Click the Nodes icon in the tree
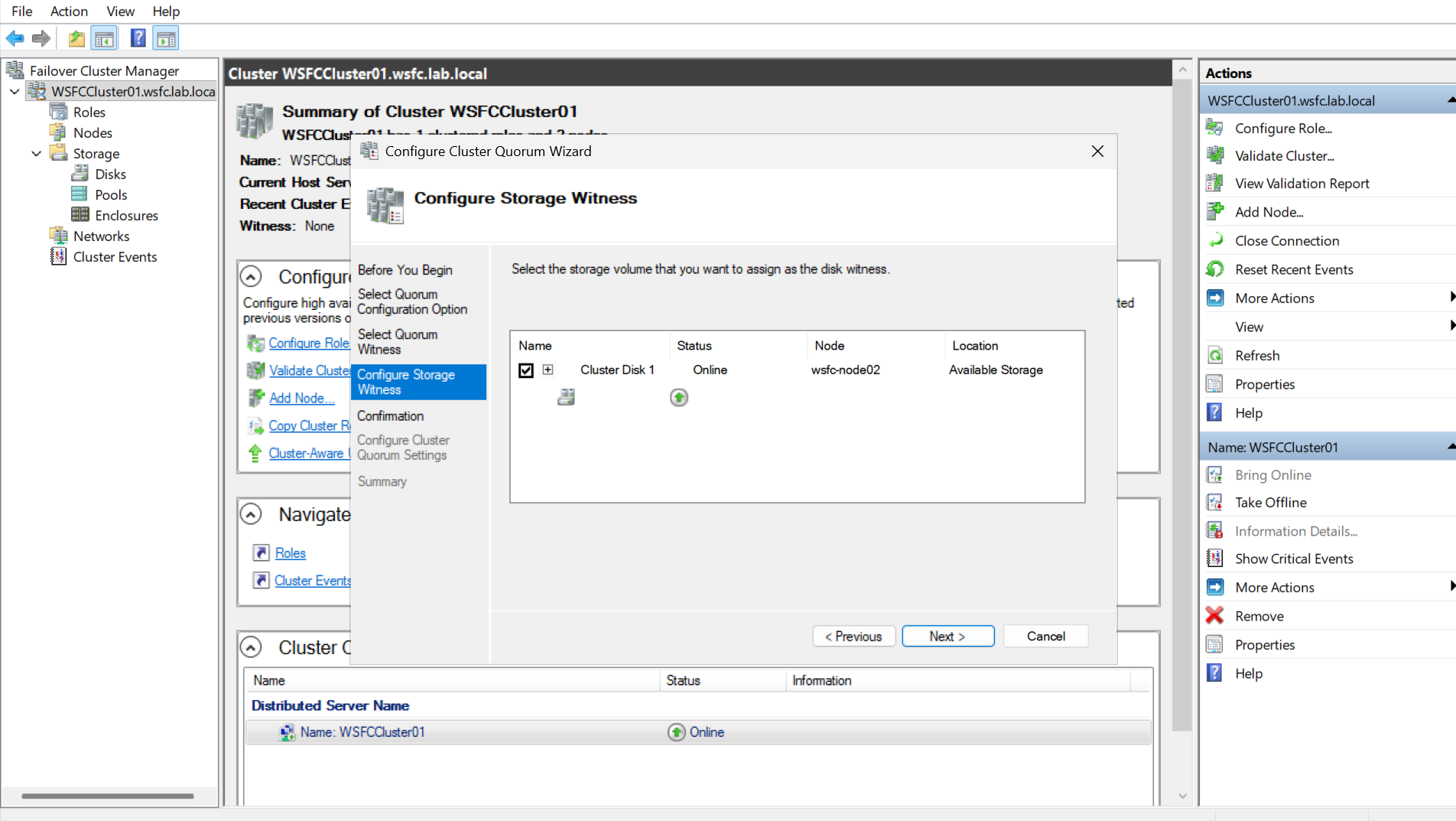 tap(59, 132)
